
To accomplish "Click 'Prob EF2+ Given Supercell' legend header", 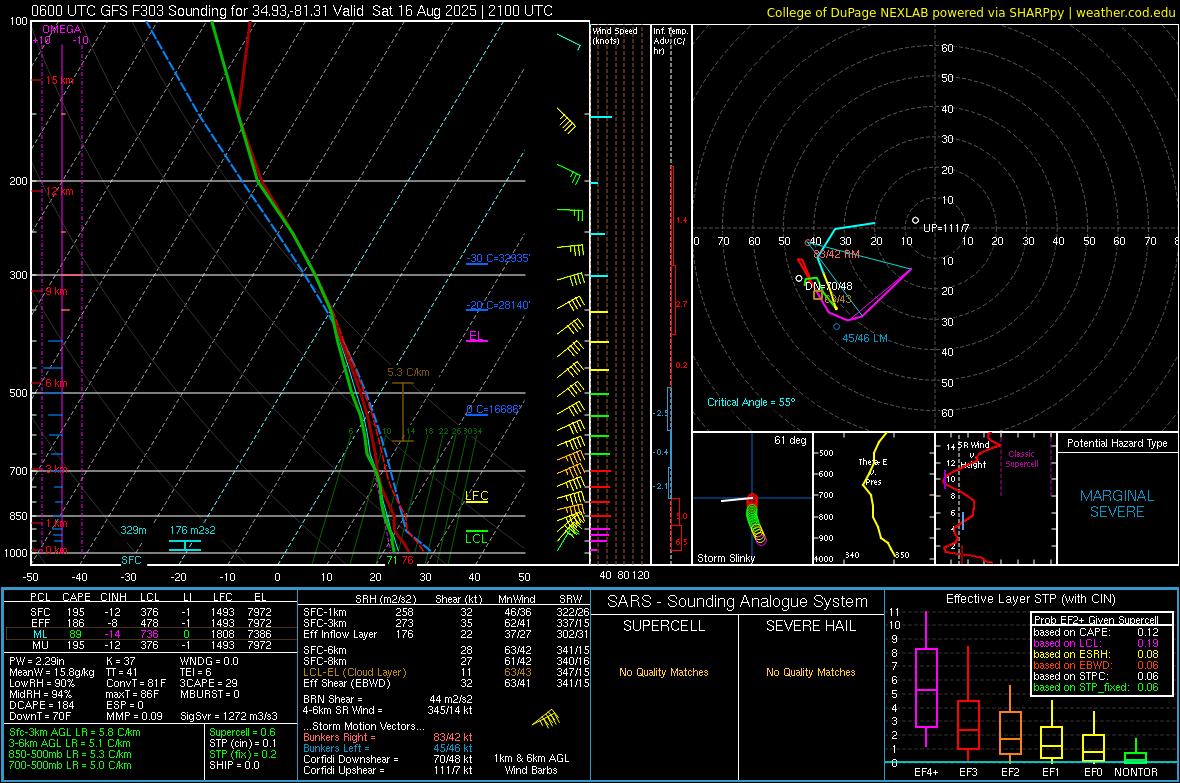I will (x=1096, y=620).
